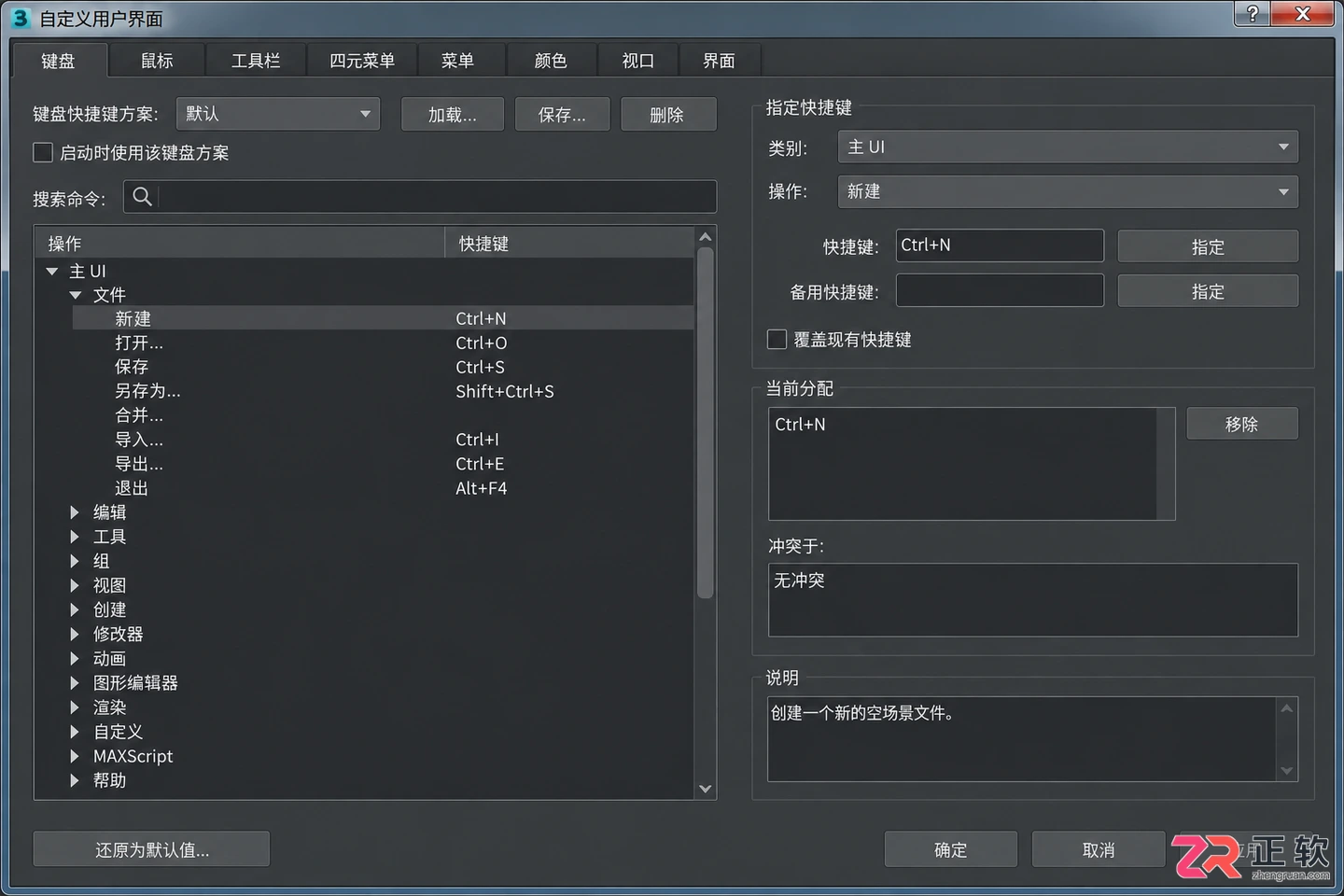Click the 取消 button

pyautogui.click(x=1099, y=849)
